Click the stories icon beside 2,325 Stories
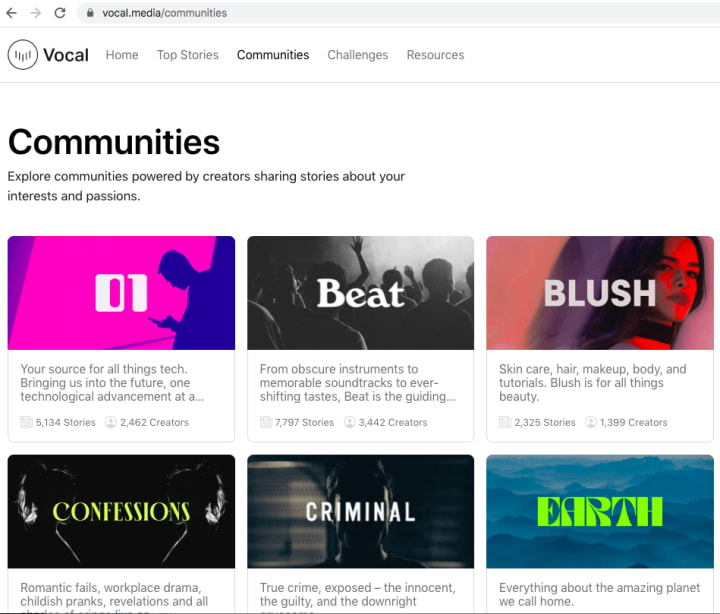720x614 pixels. pos(505,422)
